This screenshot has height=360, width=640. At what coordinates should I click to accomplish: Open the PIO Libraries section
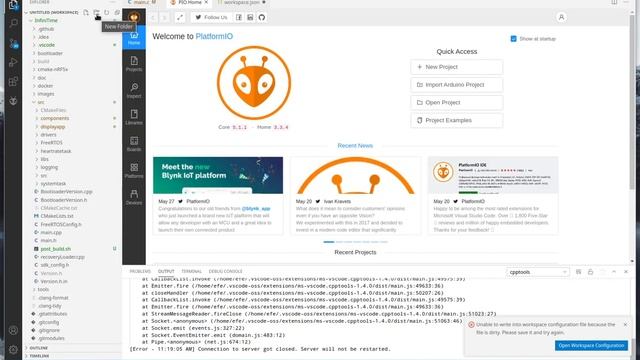[x=134, y=117]
